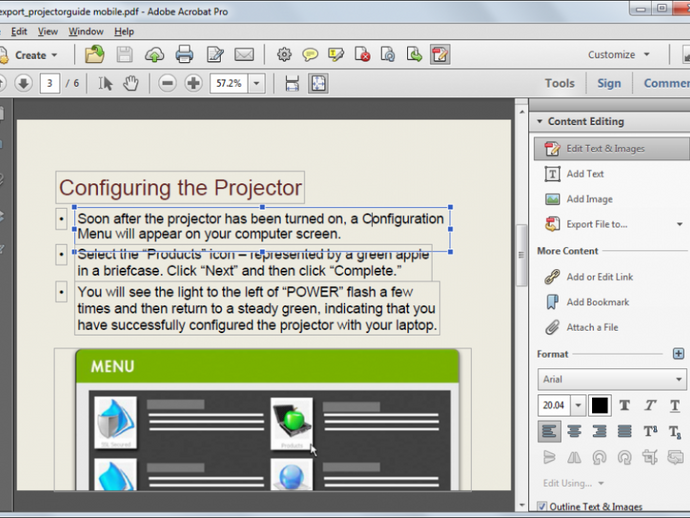Open the Customize dropdown

point(619,55)
